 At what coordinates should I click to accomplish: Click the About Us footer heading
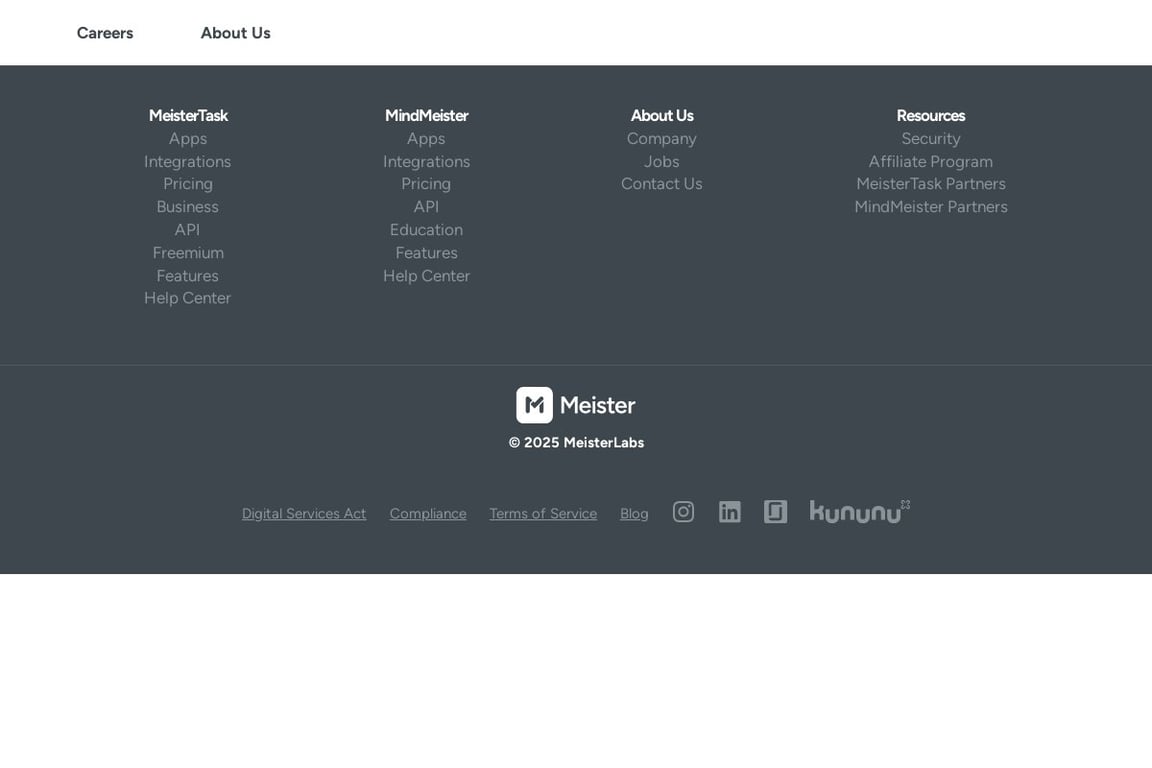(x=662, y=115)
